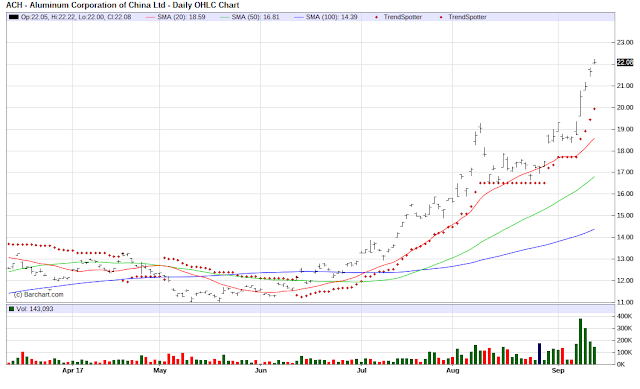Viewport: 640px width, 389px height.
Task: Click the 'Apr 17' date axis label
Action: click(73, 371)
